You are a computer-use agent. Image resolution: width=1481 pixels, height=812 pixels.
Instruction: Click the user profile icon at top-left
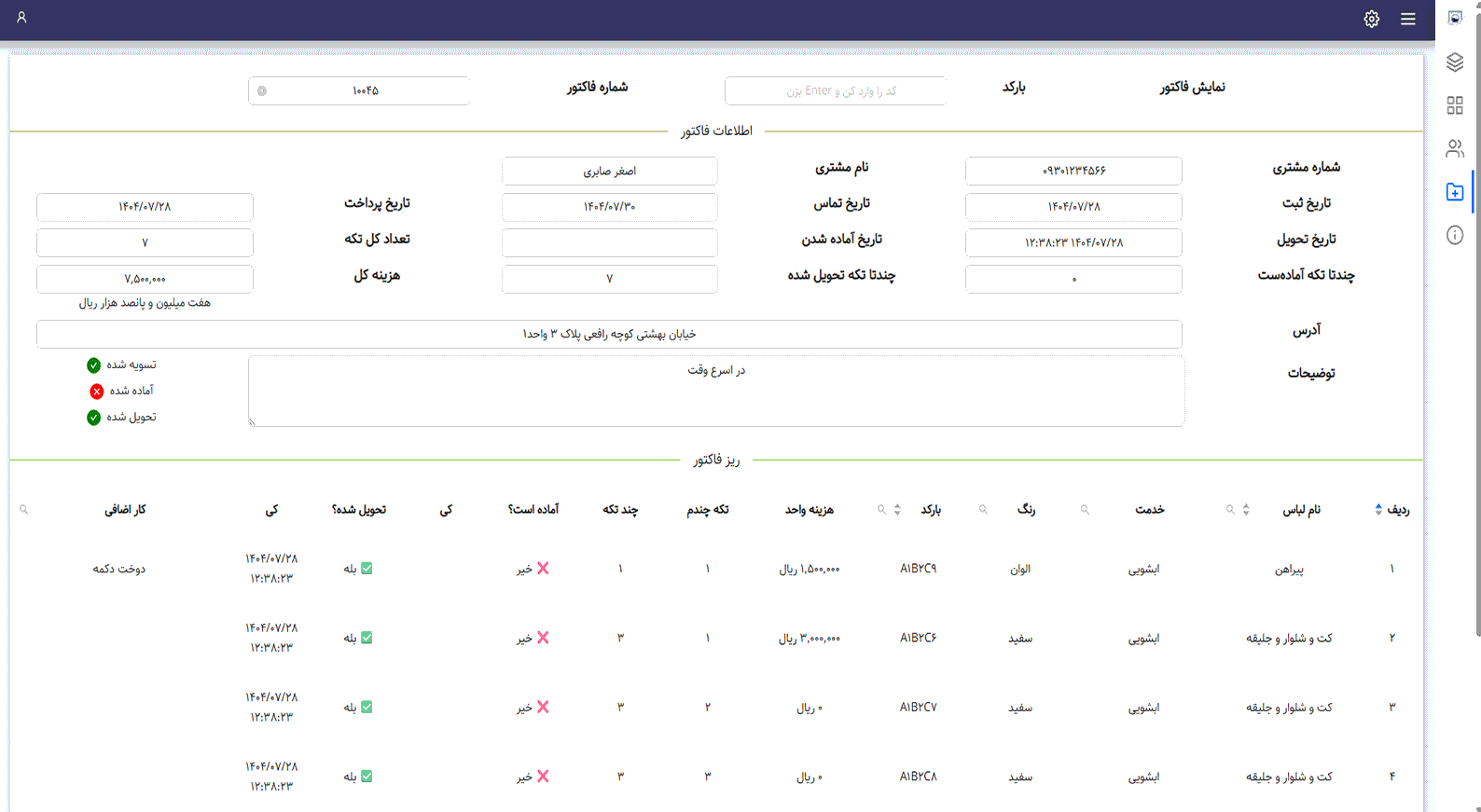[x=21, y=18]
